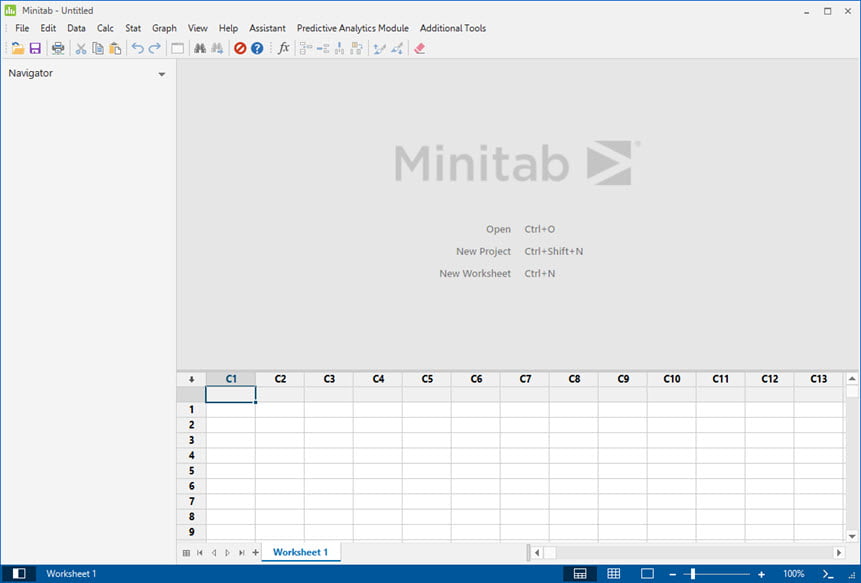This screenshot has height=583, width=861.
Task: Click the zoom in plus button
Action: coord(761,574)
